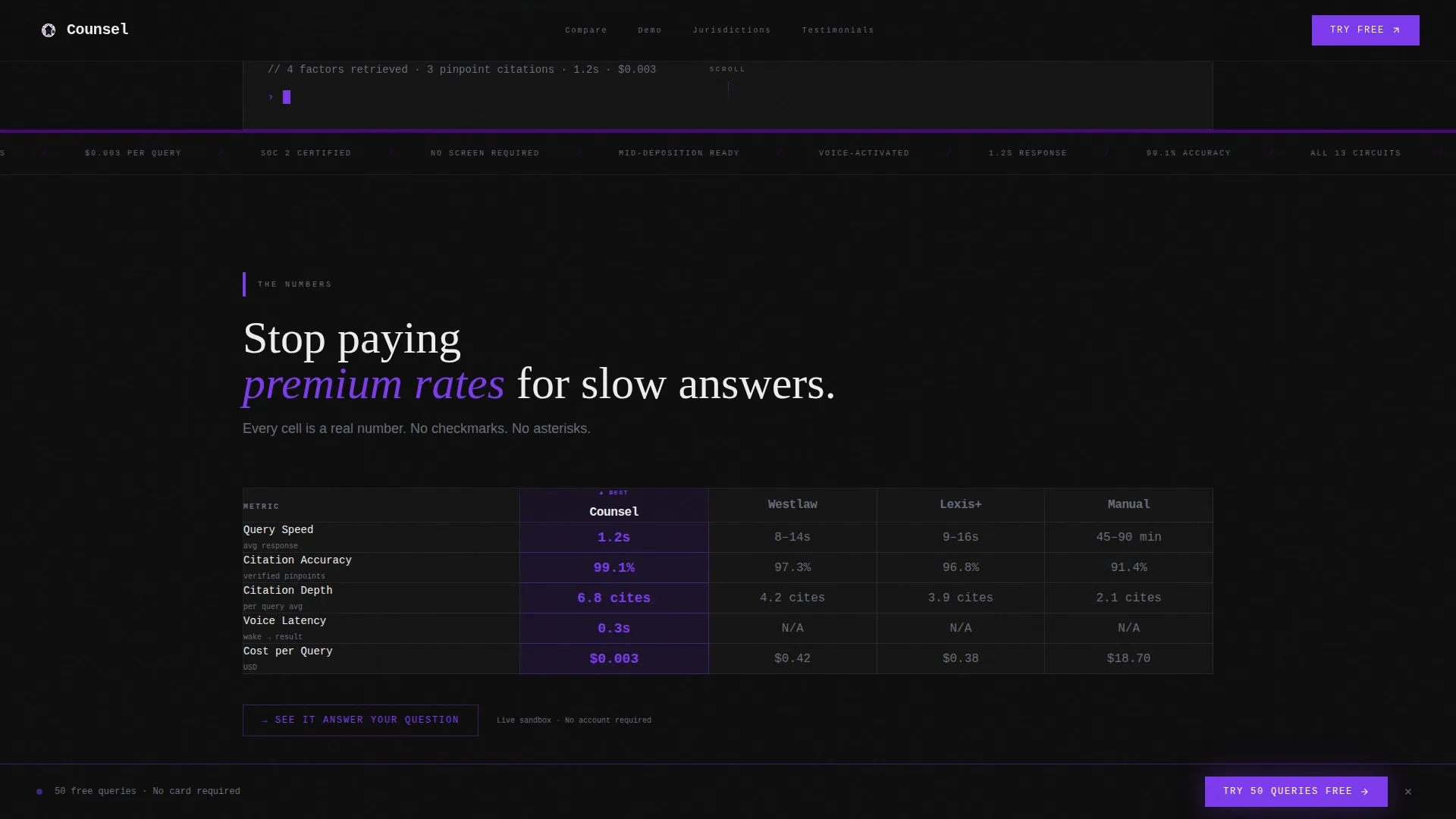Click the VOICE-ACTIVATED ticker item
This screenshot has width=1456, height=819.
[x=864, y=153]
